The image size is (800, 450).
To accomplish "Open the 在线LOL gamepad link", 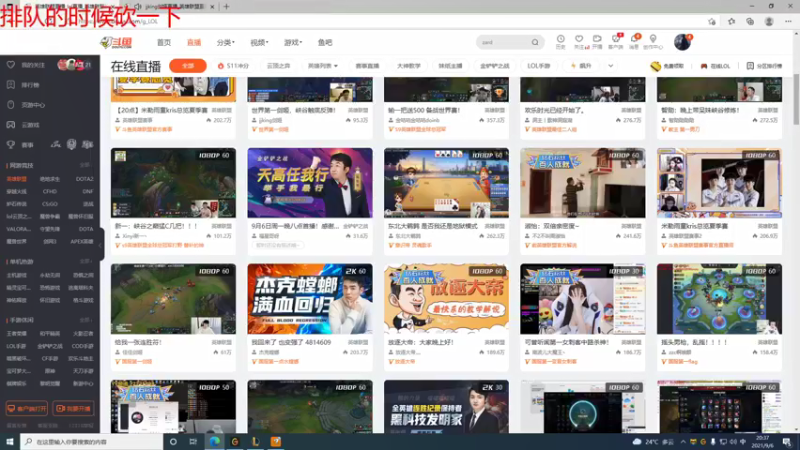I will pos(715,66).
